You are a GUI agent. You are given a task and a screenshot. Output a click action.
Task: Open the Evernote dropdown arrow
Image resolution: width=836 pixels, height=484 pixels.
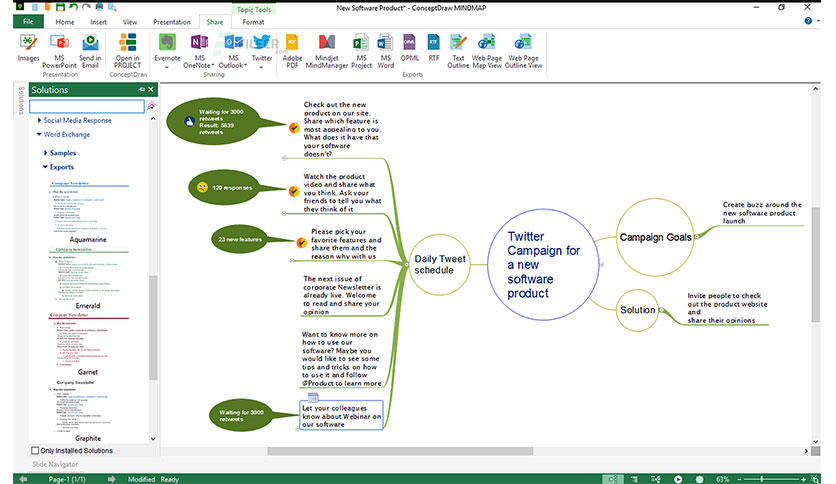click(x=167, y=68)
